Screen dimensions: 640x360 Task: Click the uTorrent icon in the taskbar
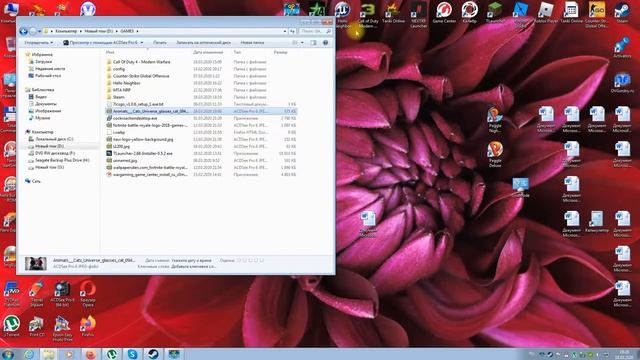(111, 354)
